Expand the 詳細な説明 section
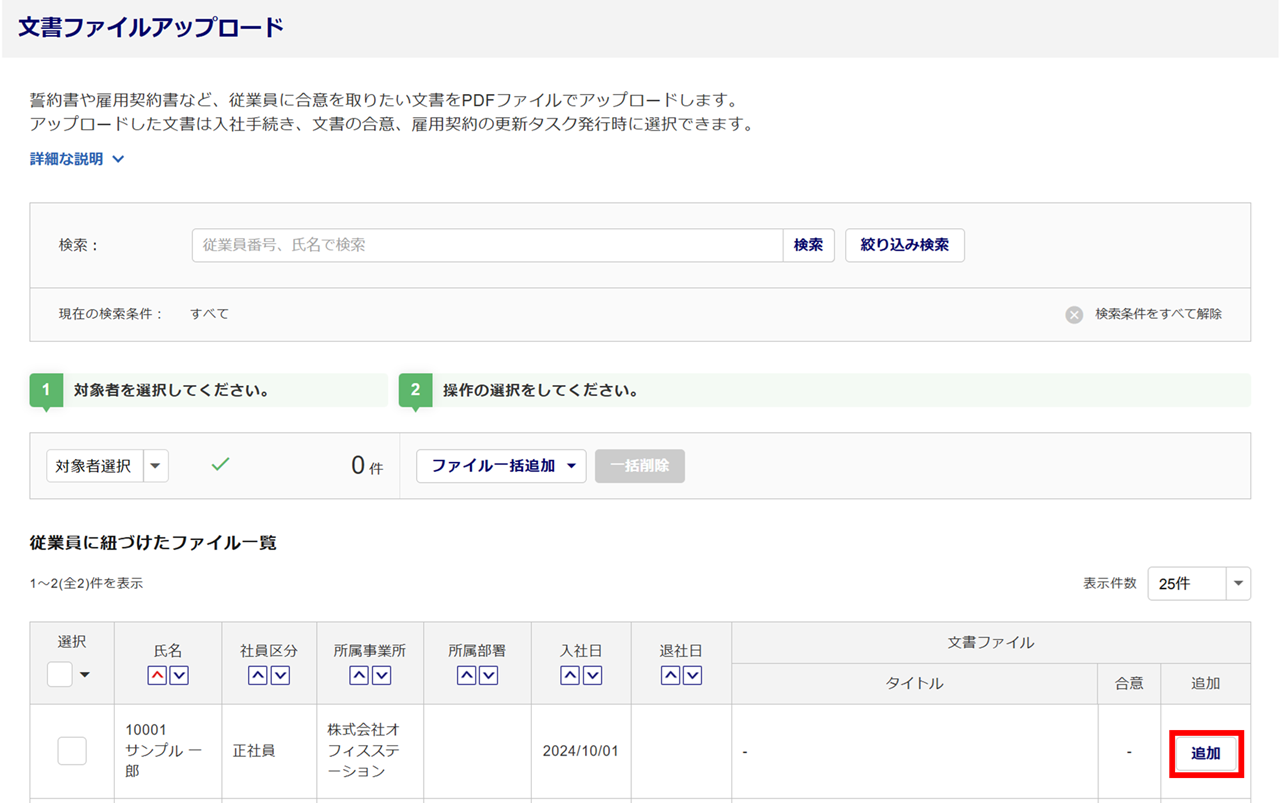The height and width of the screenshot is (803, 1280). [x=78, y=159]
